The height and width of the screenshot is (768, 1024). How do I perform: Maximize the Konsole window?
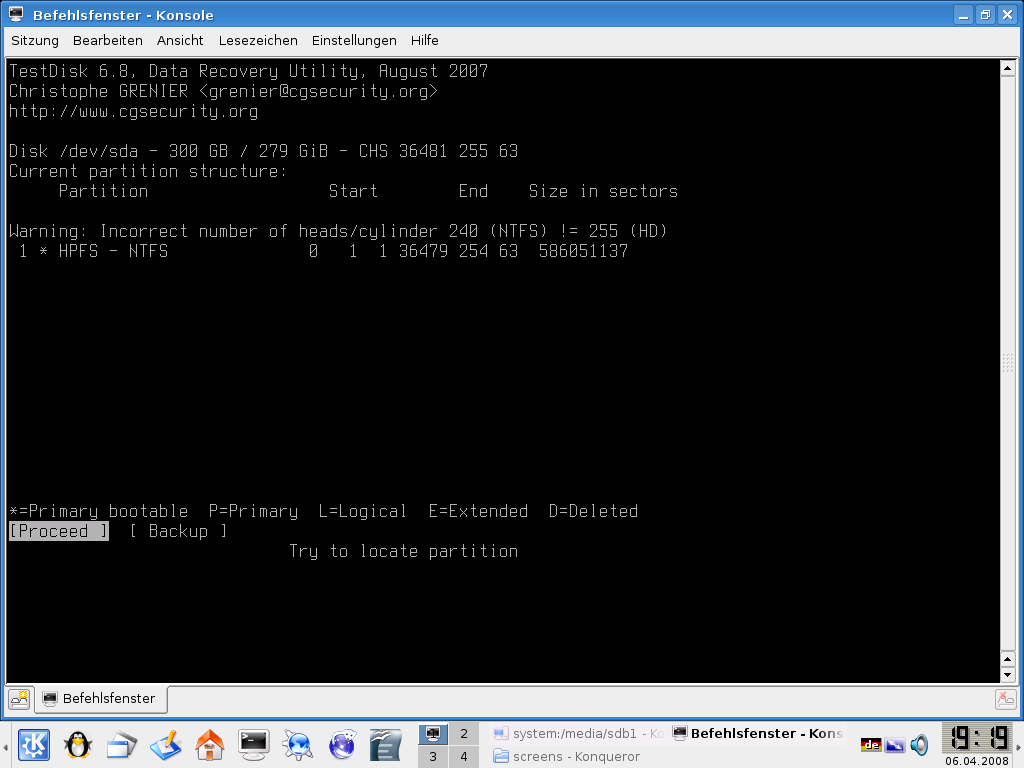point(985,15)
